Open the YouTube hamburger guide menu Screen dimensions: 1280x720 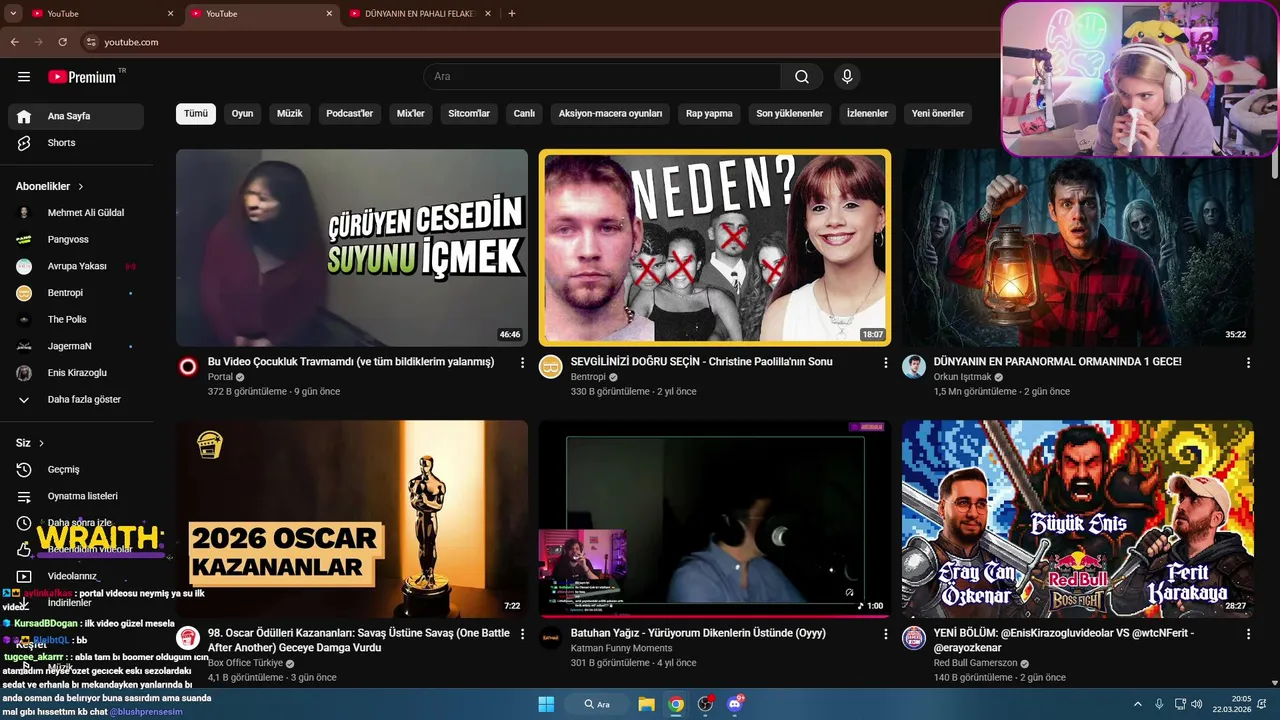24,77
